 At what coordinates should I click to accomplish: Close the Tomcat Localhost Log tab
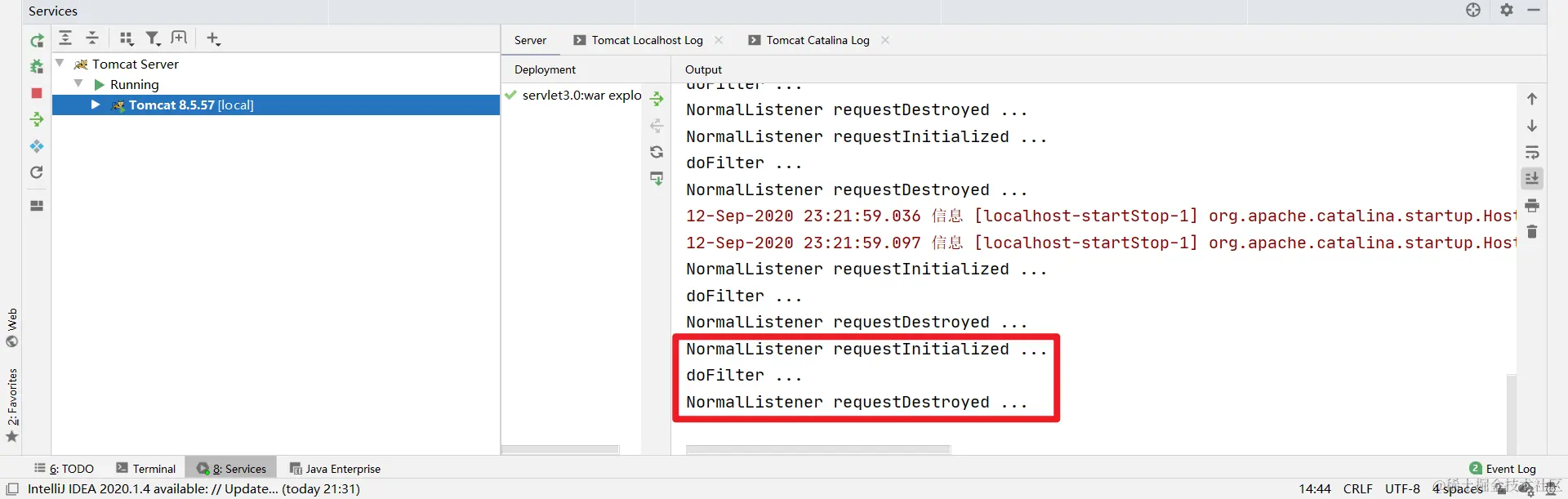tap(719, 40)
